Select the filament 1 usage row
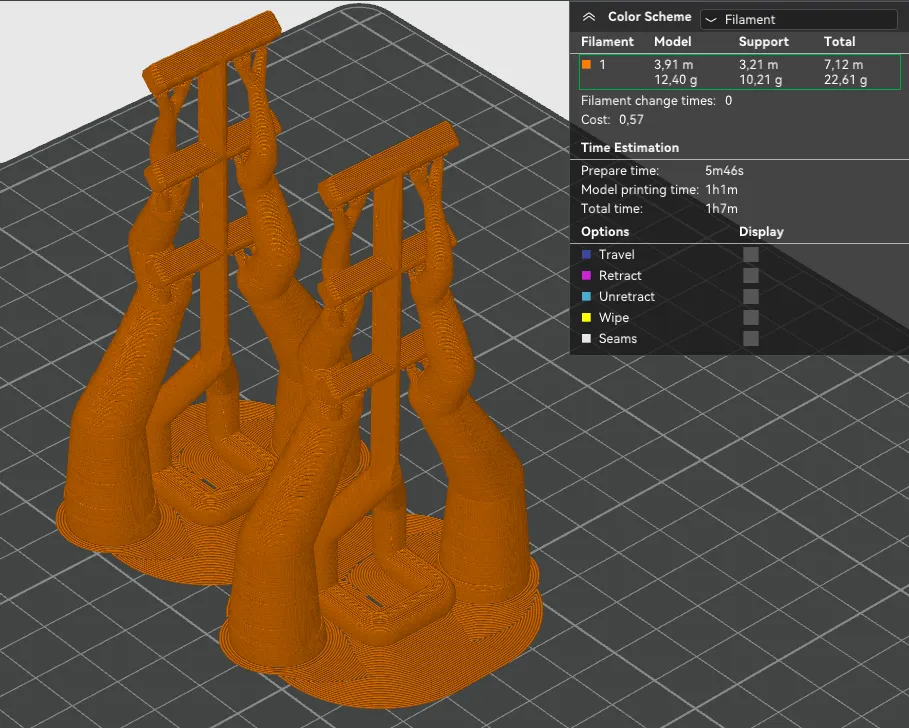This screenshot has height=728, width=909. point(740,72)
